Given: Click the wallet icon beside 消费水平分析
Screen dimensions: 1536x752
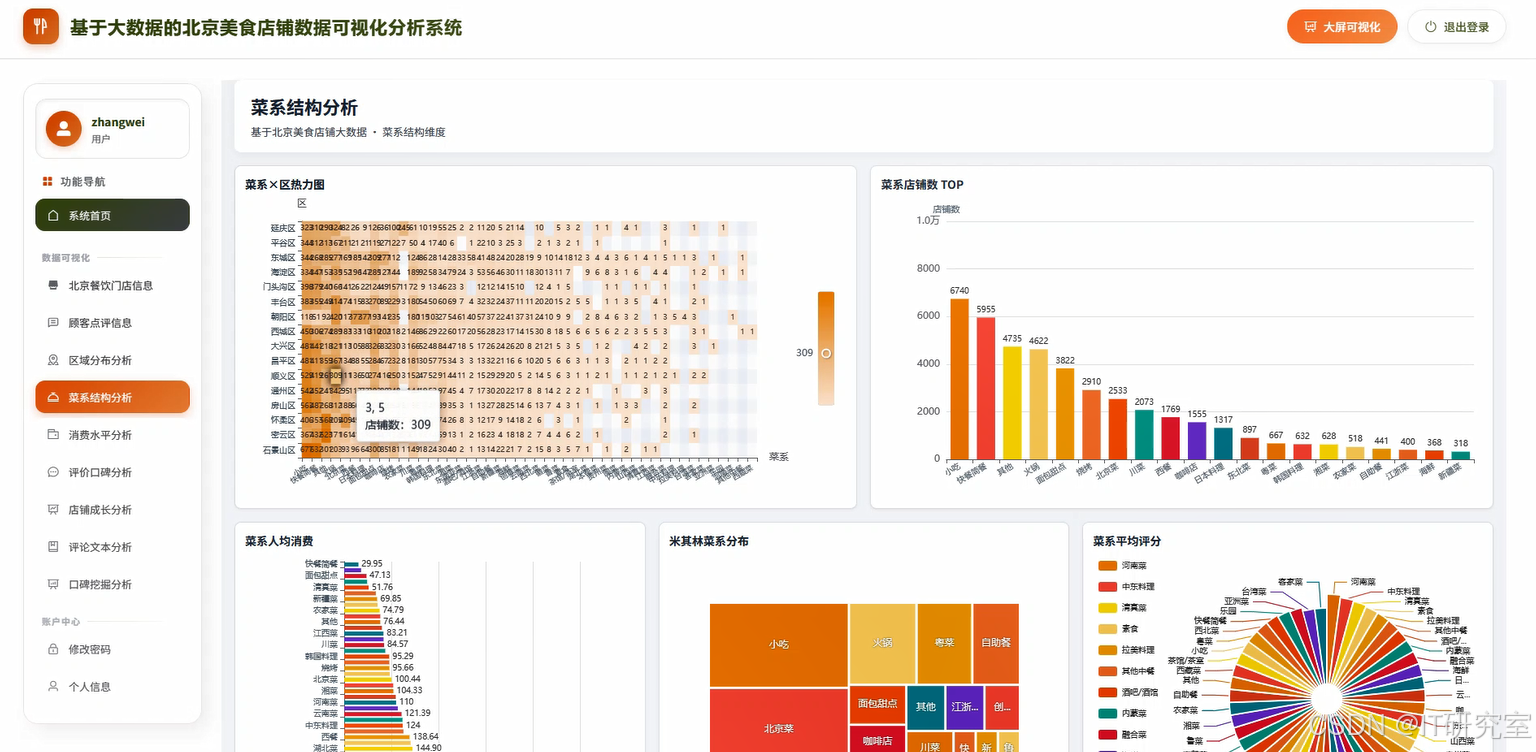Looking at the screenshot, I should click(x=54, y=435).
